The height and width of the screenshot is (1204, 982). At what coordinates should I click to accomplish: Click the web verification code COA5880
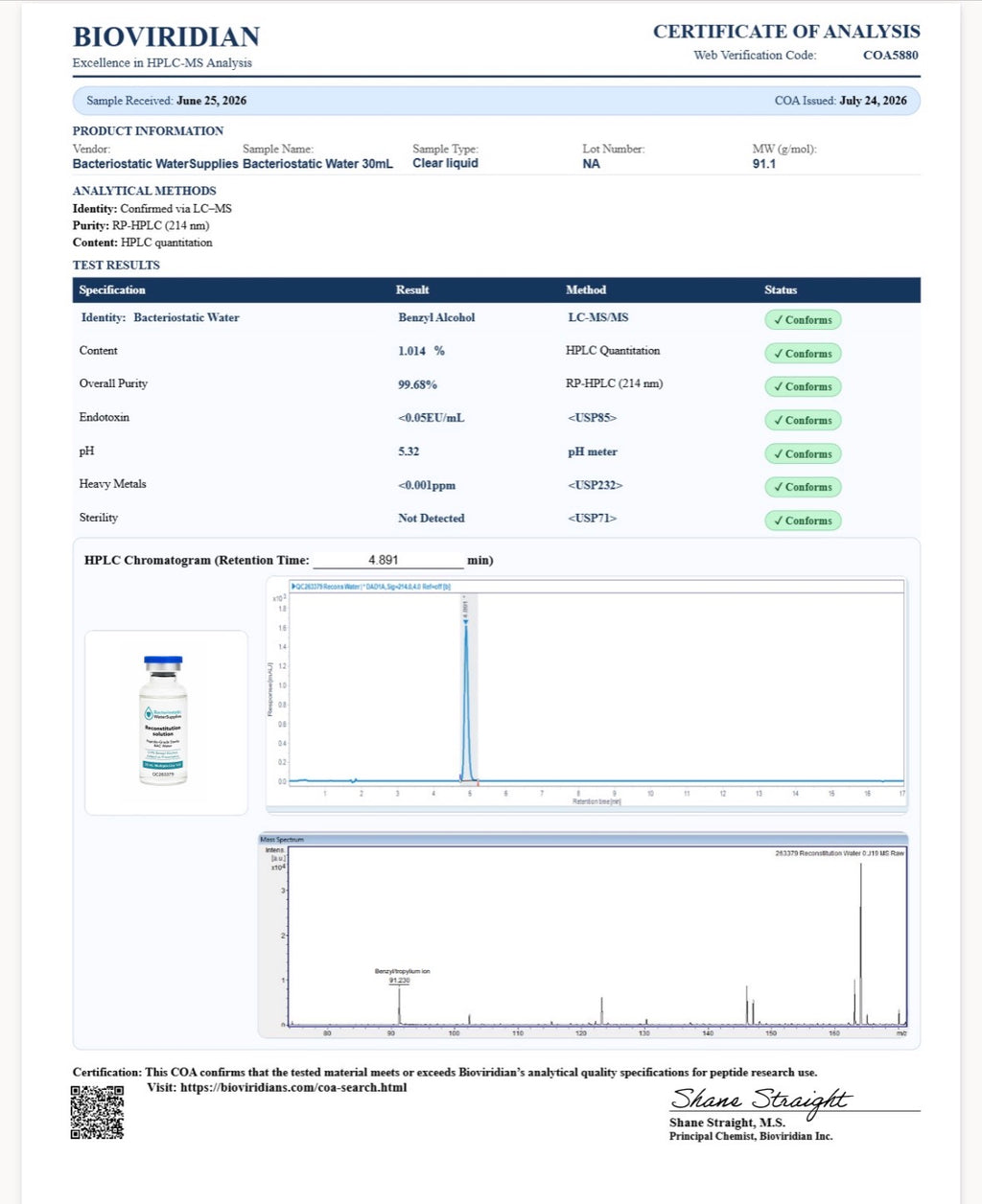click(x=891, y=55)
